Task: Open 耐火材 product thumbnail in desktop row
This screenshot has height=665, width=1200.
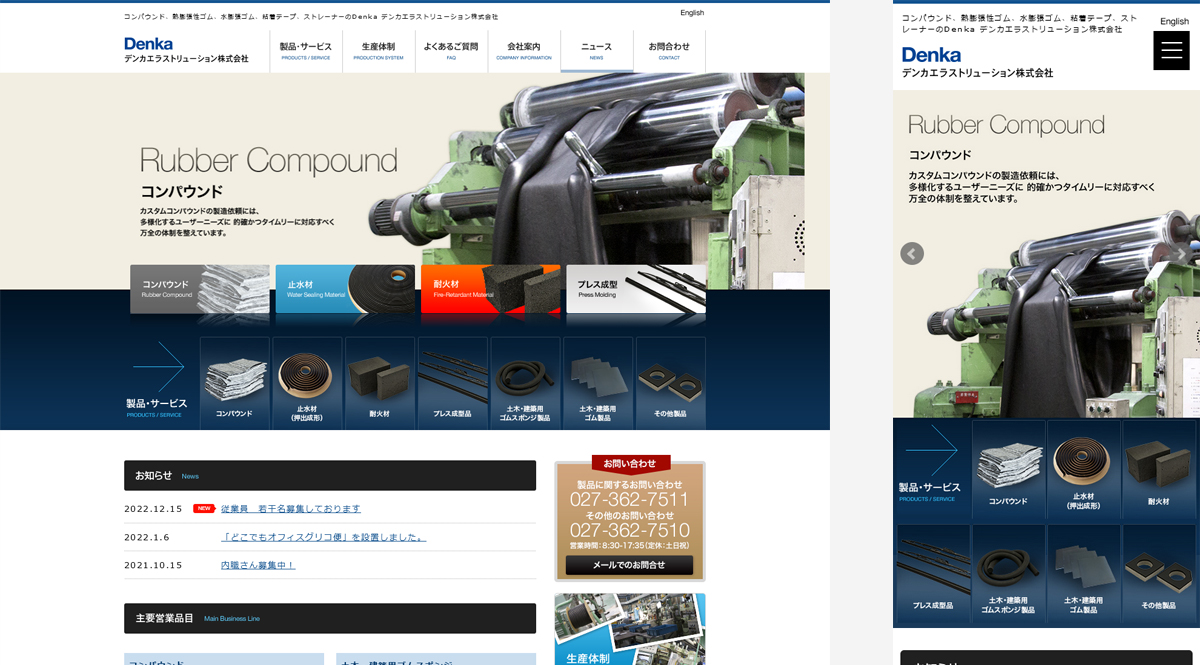Action: coord(380,383)
